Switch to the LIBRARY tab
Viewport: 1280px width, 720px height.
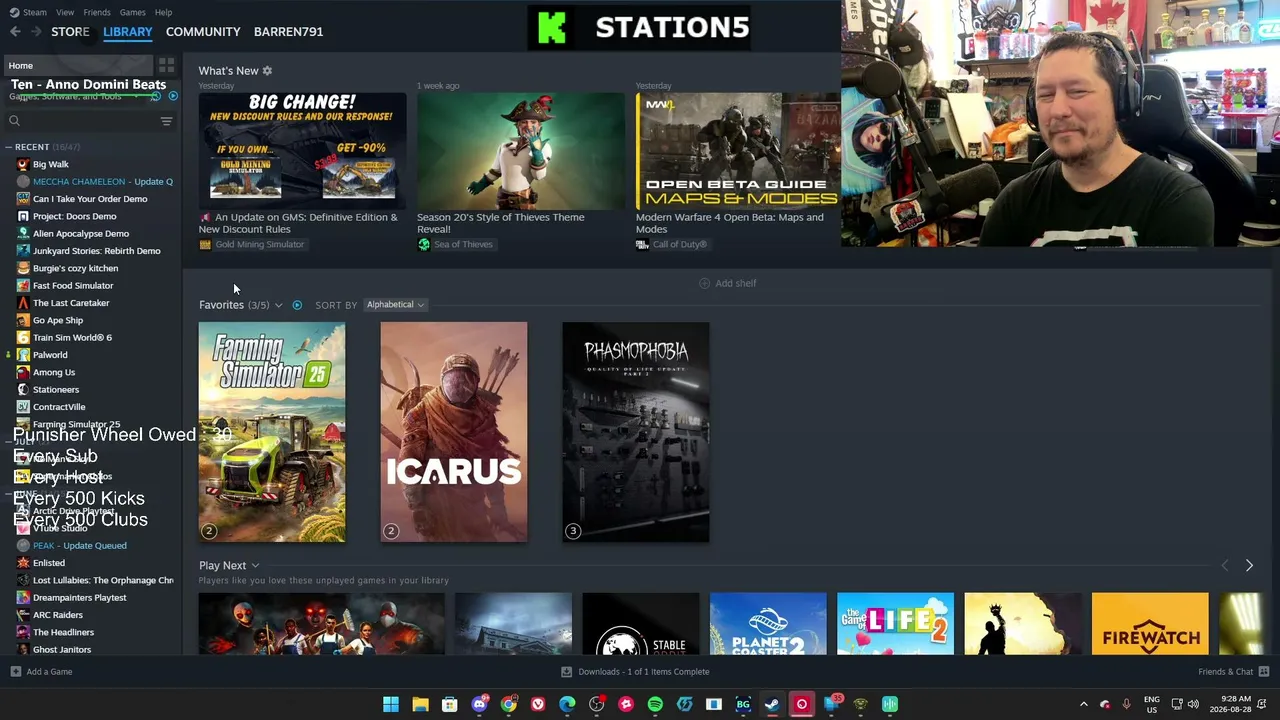pyautogui.click(x=128, y=32)
